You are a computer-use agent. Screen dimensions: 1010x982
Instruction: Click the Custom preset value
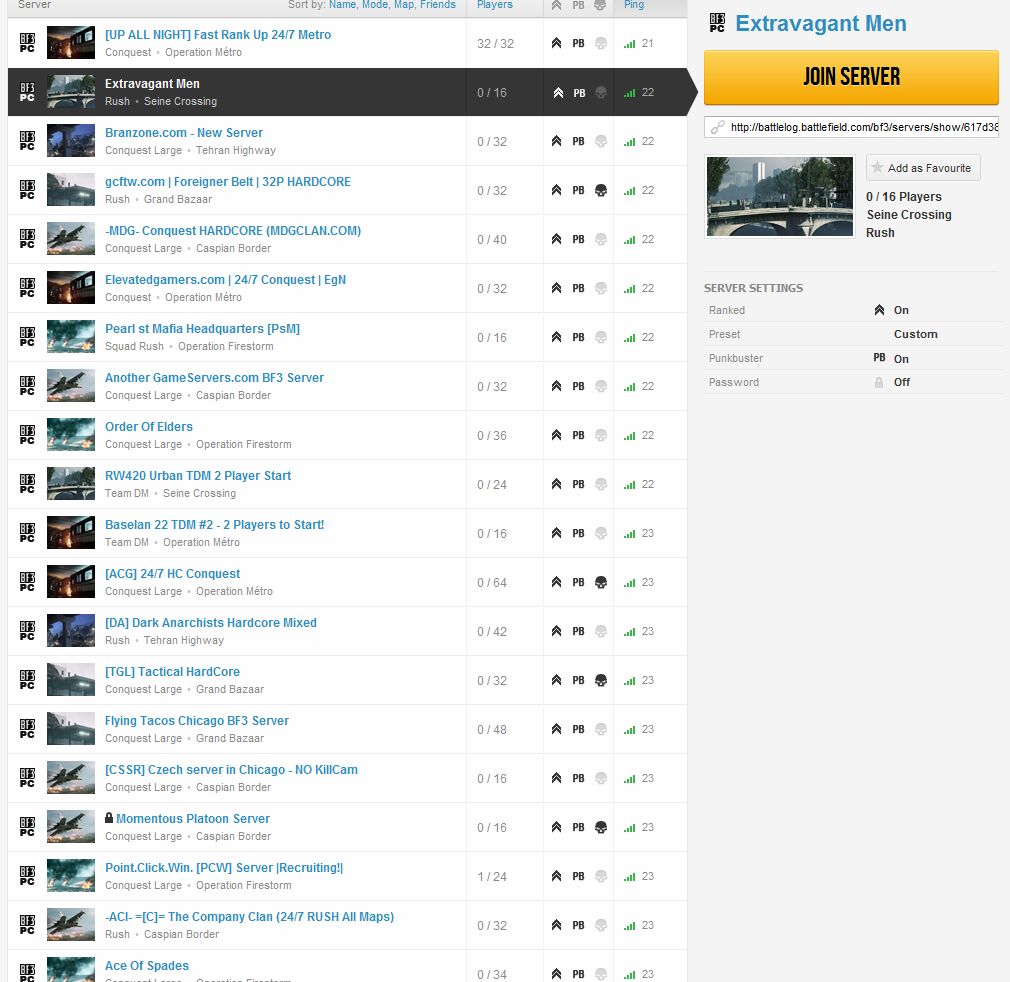[915, 334]
